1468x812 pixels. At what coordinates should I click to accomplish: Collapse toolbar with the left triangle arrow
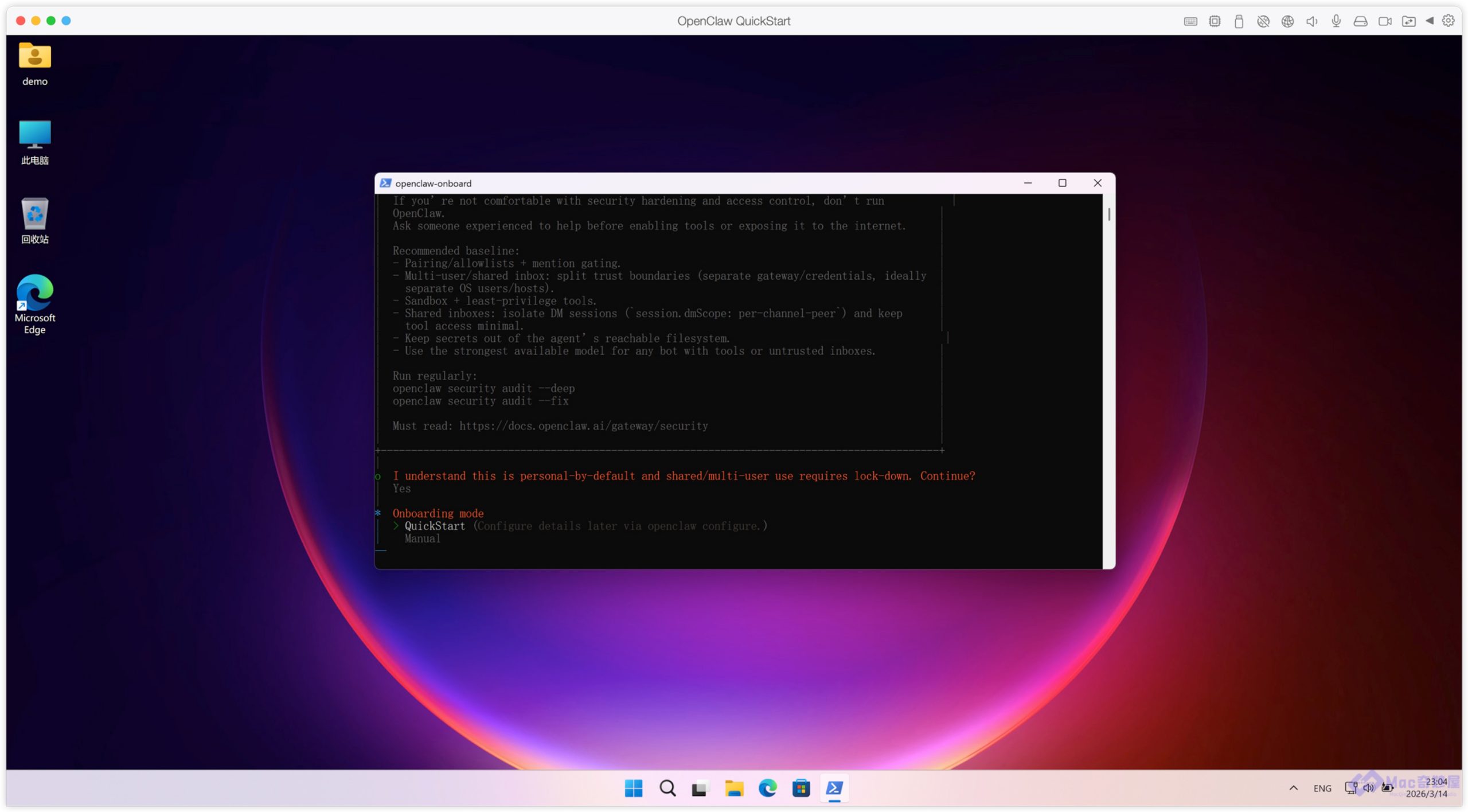pyautogui.click(x=1430, y=21)
